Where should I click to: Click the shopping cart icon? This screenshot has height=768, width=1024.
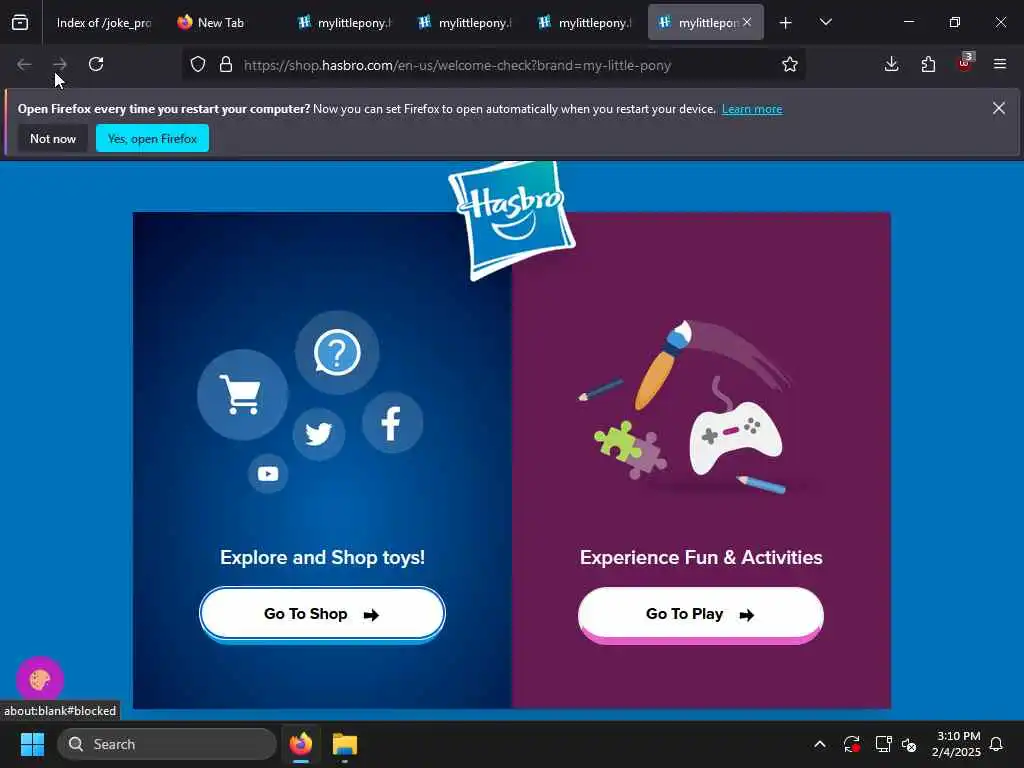point(242,394)
